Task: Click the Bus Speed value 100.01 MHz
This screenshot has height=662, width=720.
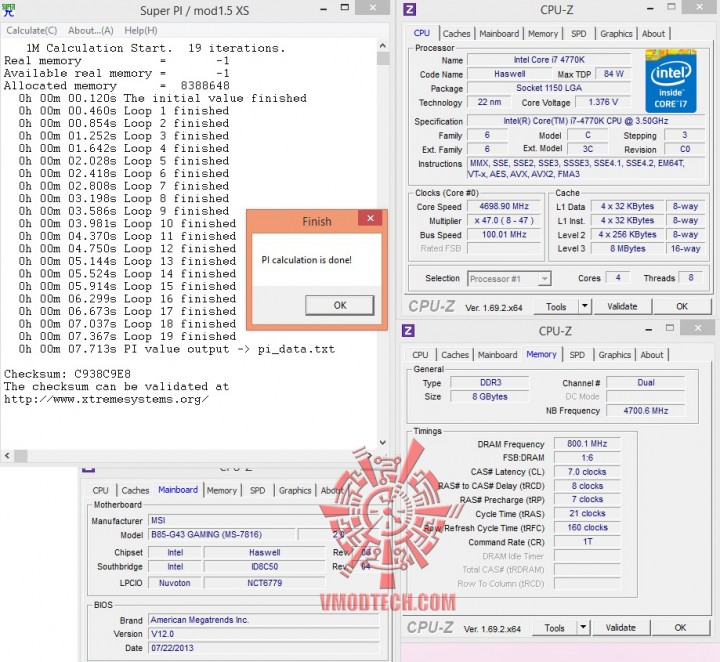Action: (504, 235)
